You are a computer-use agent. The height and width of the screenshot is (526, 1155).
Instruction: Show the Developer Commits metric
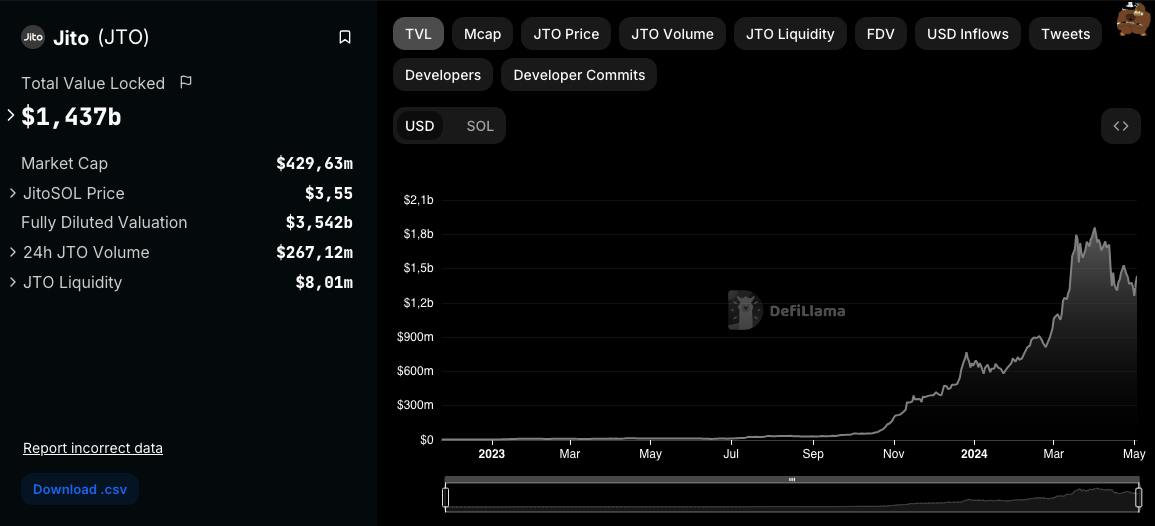pos(579,75)
